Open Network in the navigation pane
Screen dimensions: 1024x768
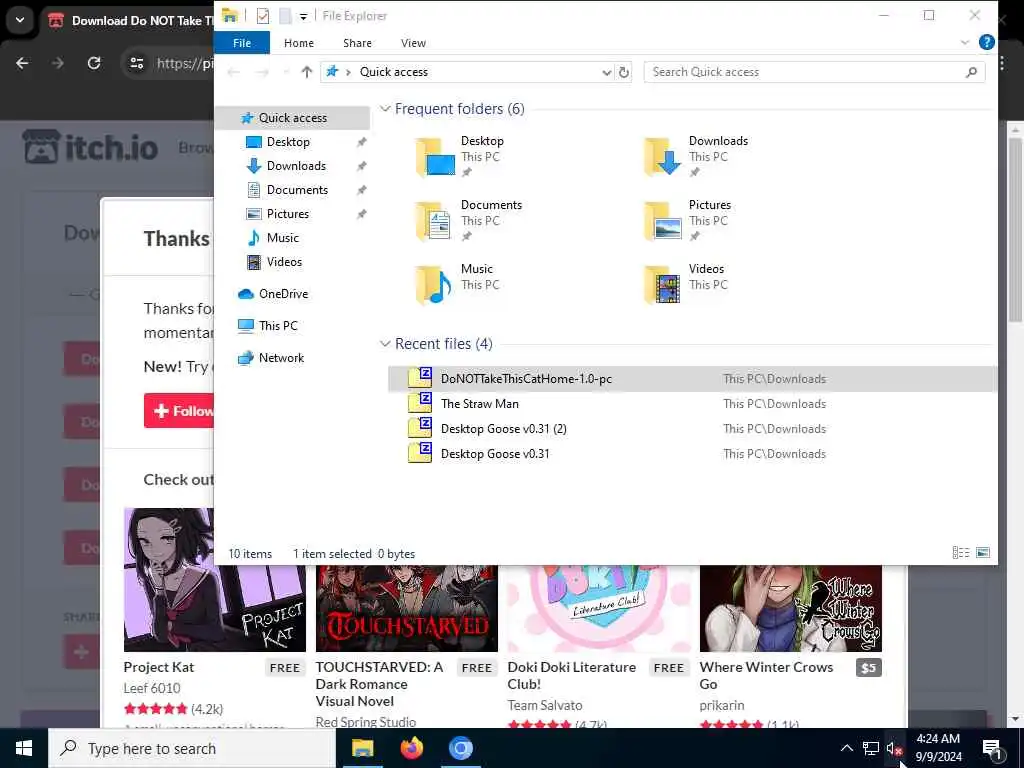pyautogui.click(x=281, y=358)
